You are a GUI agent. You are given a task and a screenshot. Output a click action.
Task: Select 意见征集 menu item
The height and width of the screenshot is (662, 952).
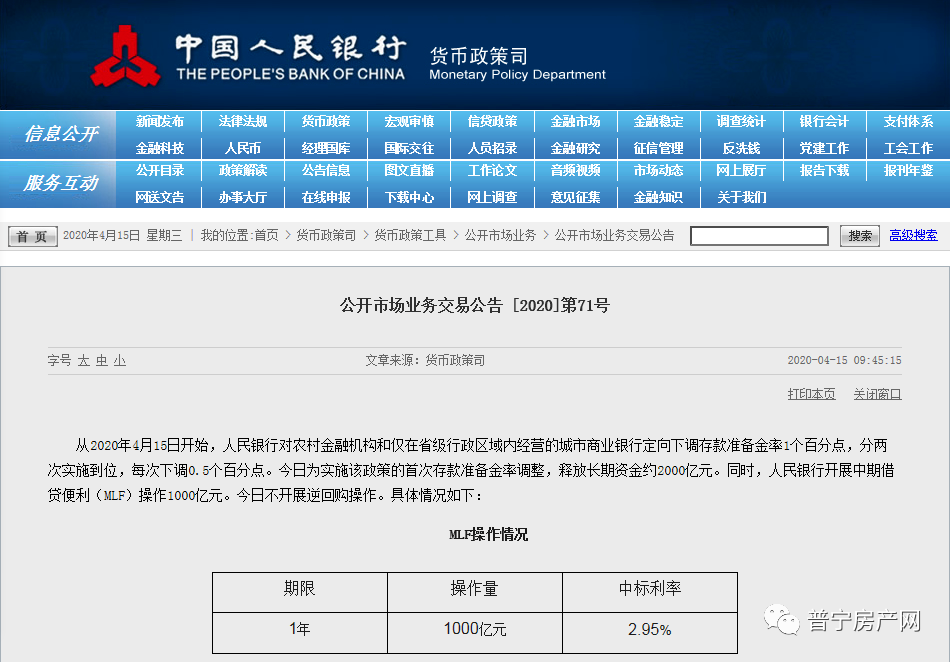point(576,197)
